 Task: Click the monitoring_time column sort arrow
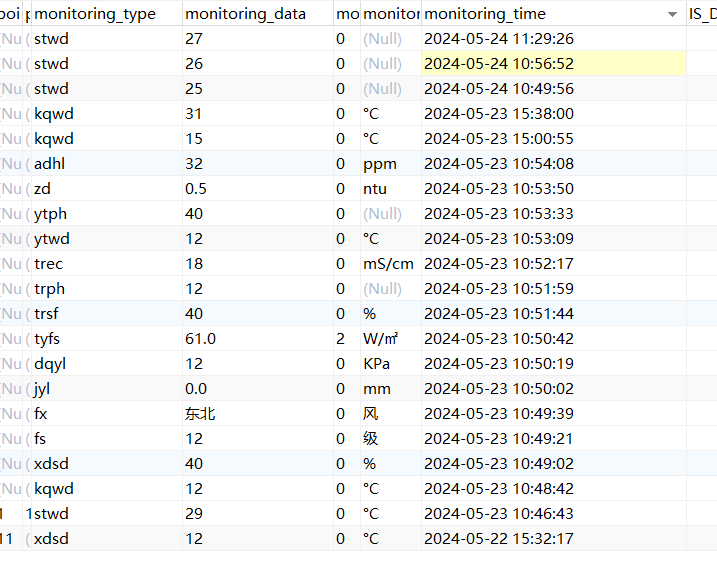point(672,14)
